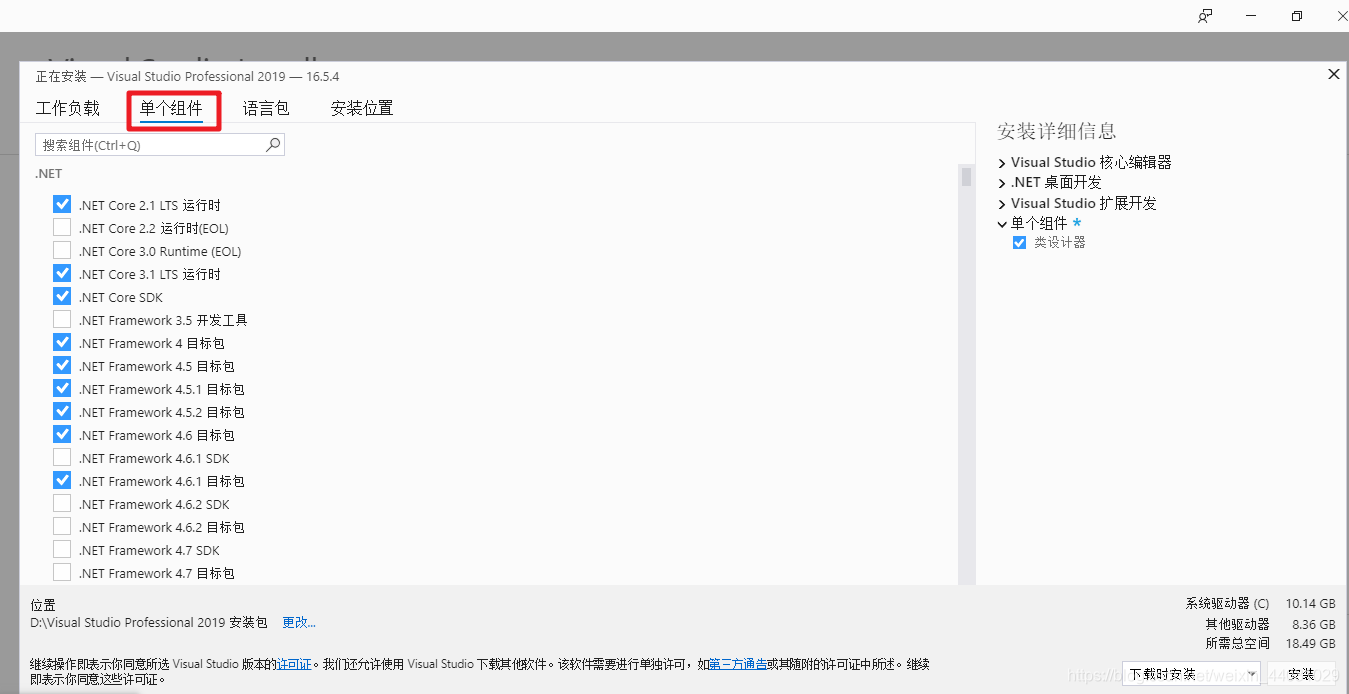Click the feedback person icon in title bar
Viewport: 1349px width, 694px height.
pyautogui.click(x=1206, y=16)
